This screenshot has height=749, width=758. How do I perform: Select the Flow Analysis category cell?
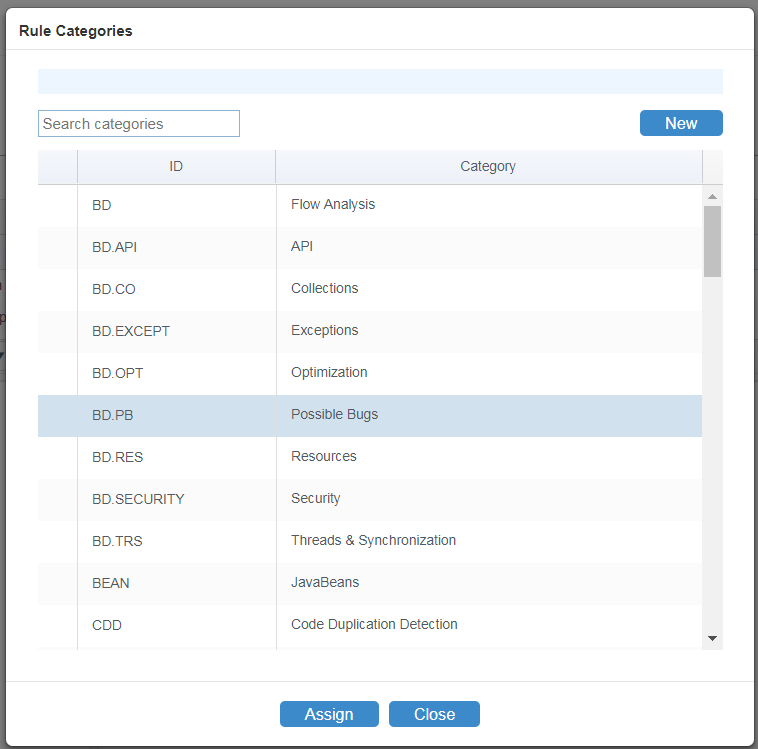489,206
